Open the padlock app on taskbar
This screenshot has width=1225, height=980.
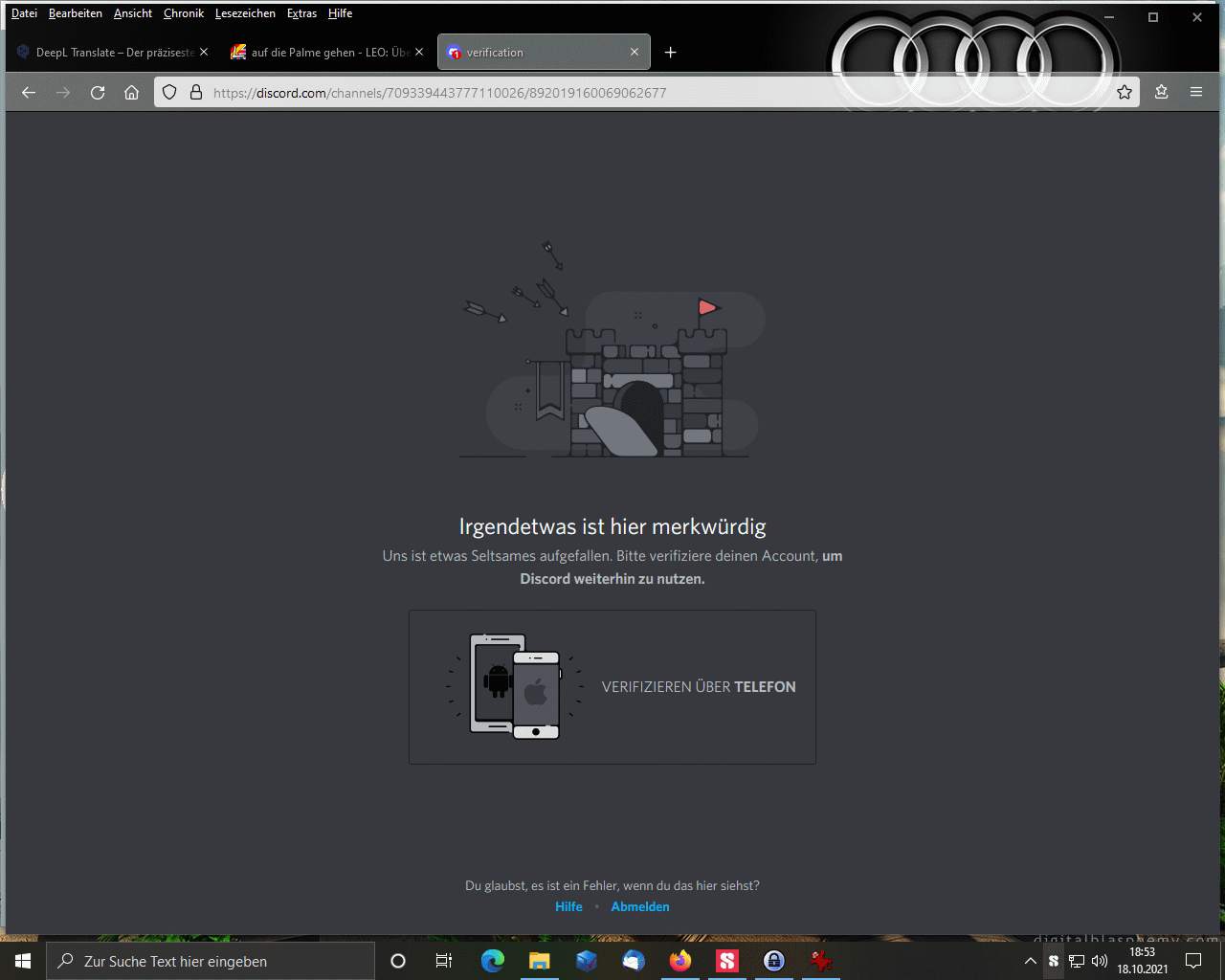coord(774,961)
